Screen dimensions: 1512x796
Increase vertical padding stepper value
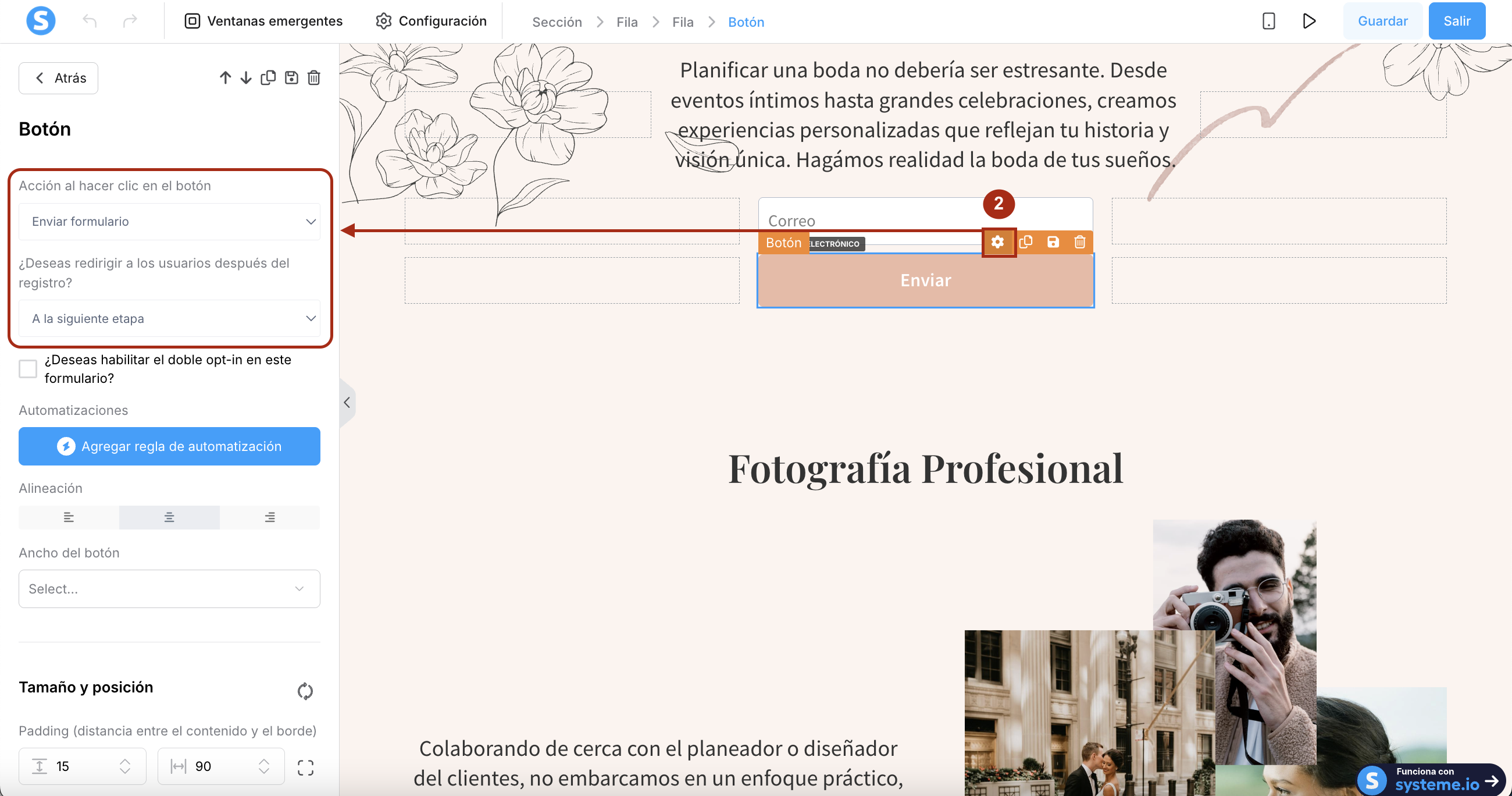click(124, 761)
